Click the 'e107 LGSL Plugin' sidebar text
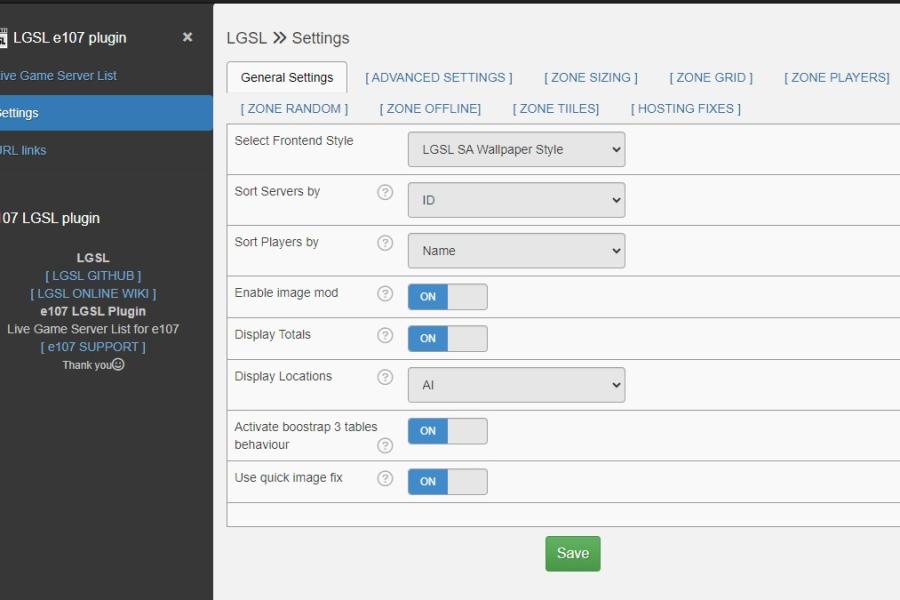This screenshot has width=900, height=600. coord(93,311)
